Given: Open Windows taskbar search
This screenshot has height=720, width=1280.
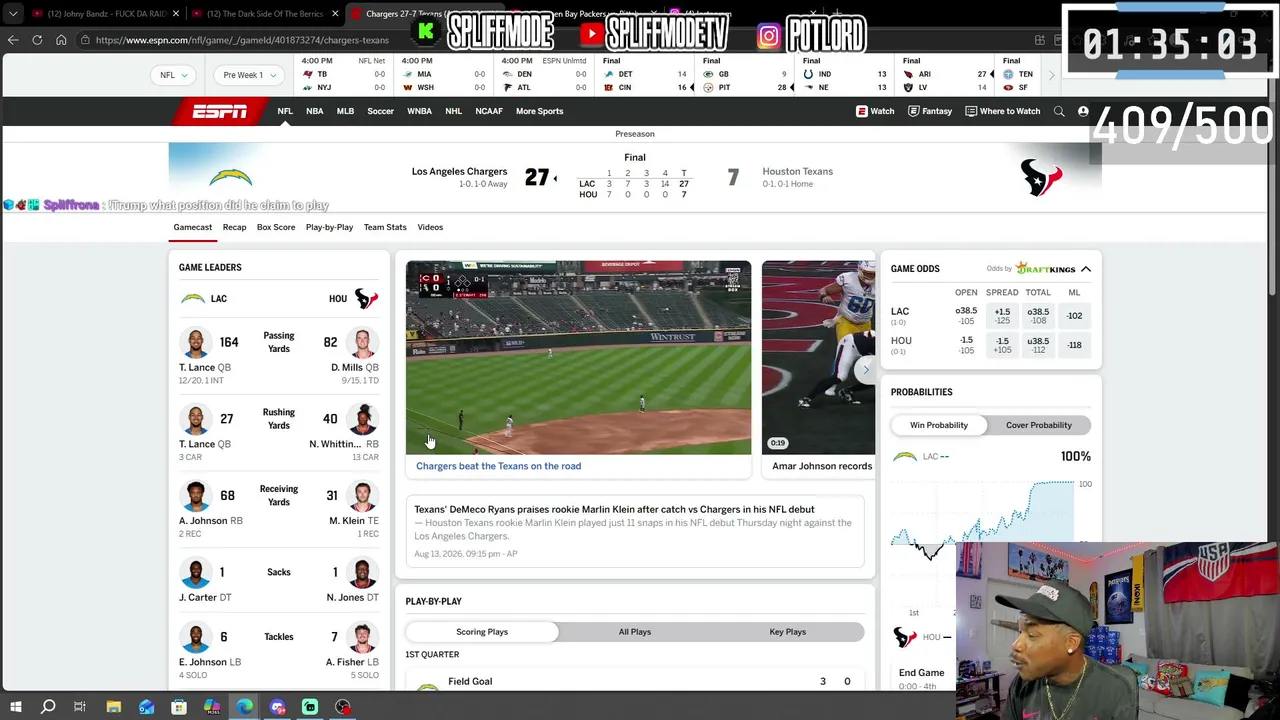Looking at the screenshot, I should [48, 707].
